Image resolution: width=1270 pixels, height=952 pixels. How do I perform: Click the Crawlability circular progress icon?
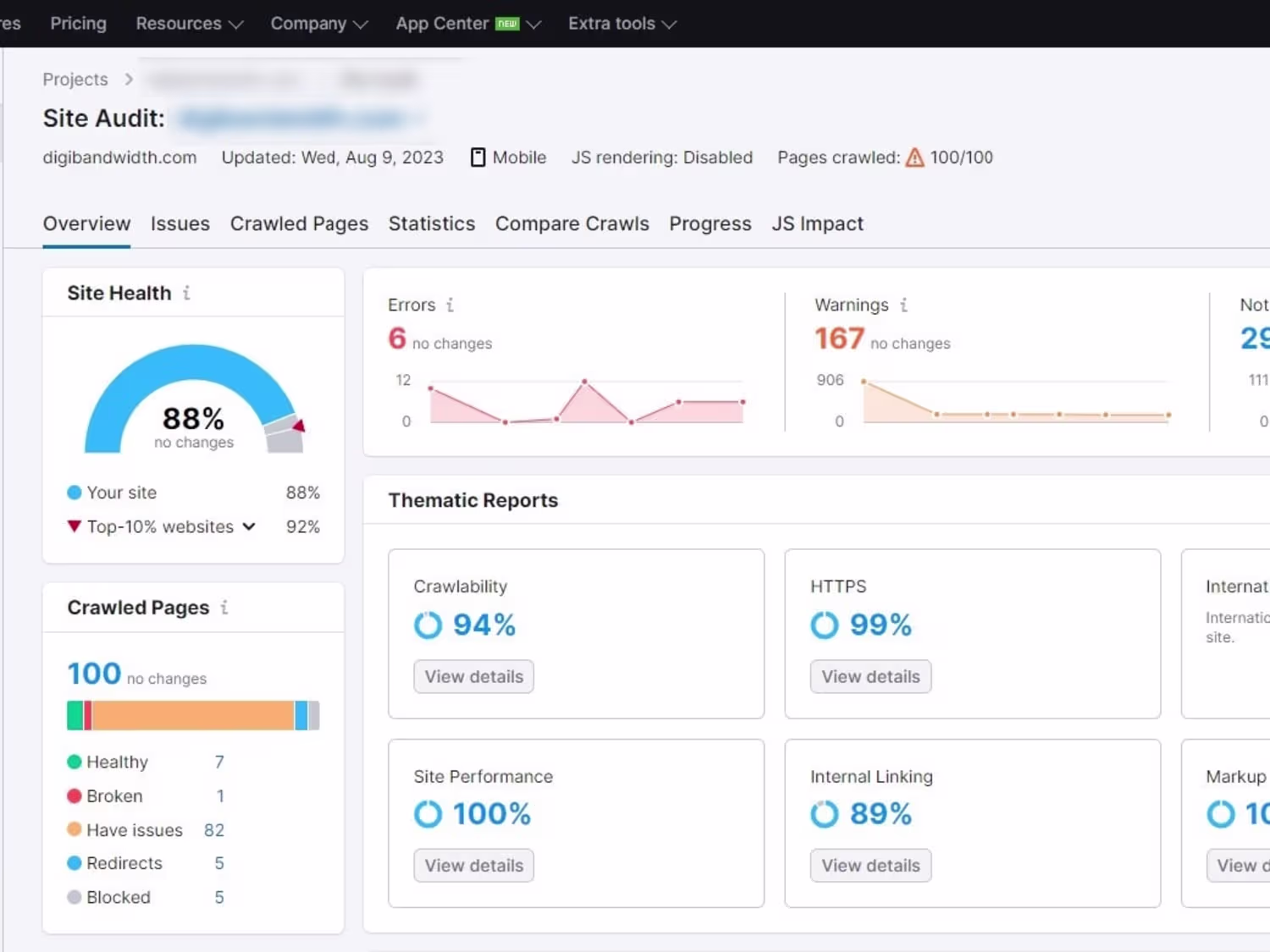(428, 625)
